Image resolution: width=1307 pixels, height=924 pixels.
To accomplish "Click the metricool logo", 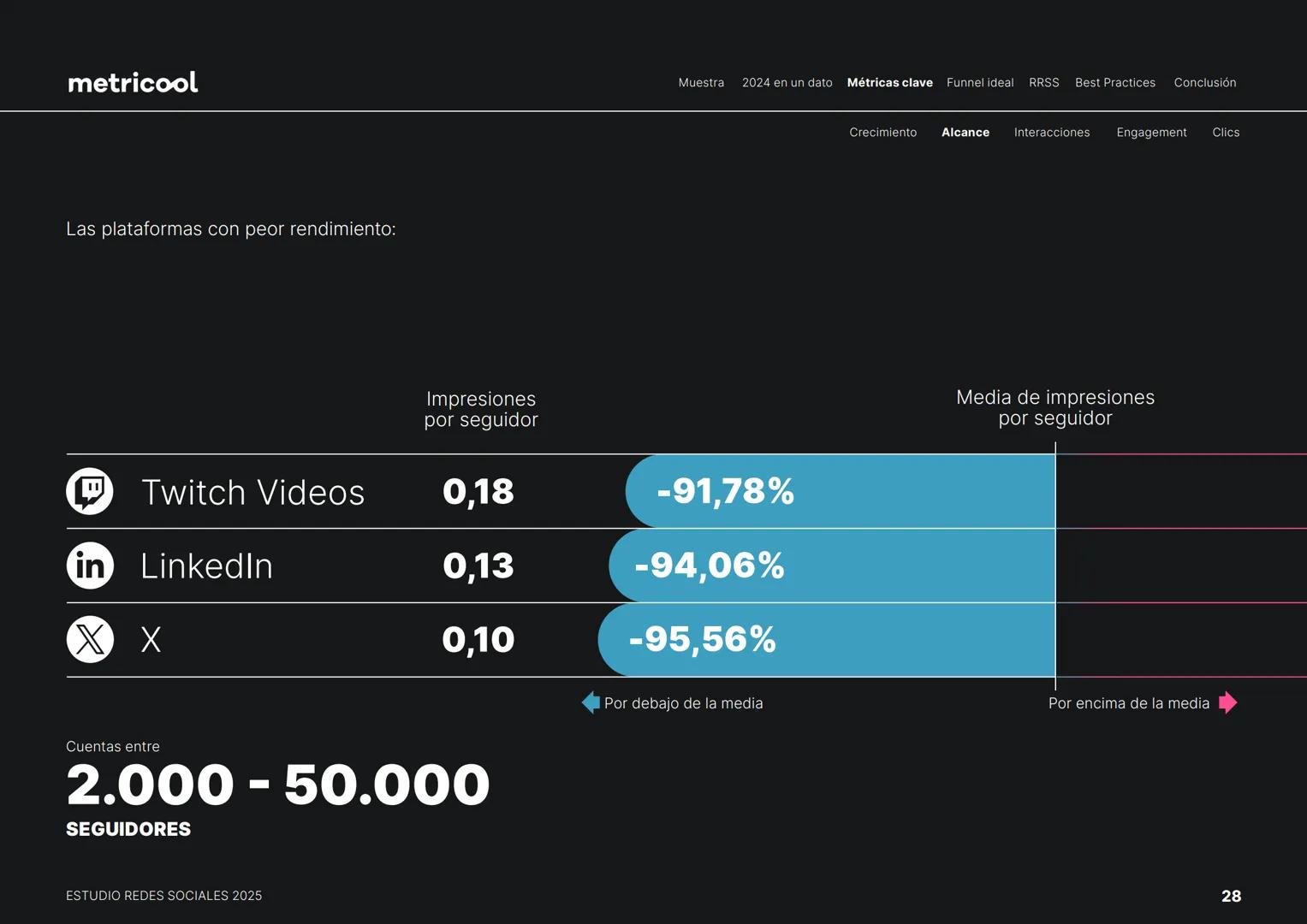I will pyautogui.click(x=133, y=82).
